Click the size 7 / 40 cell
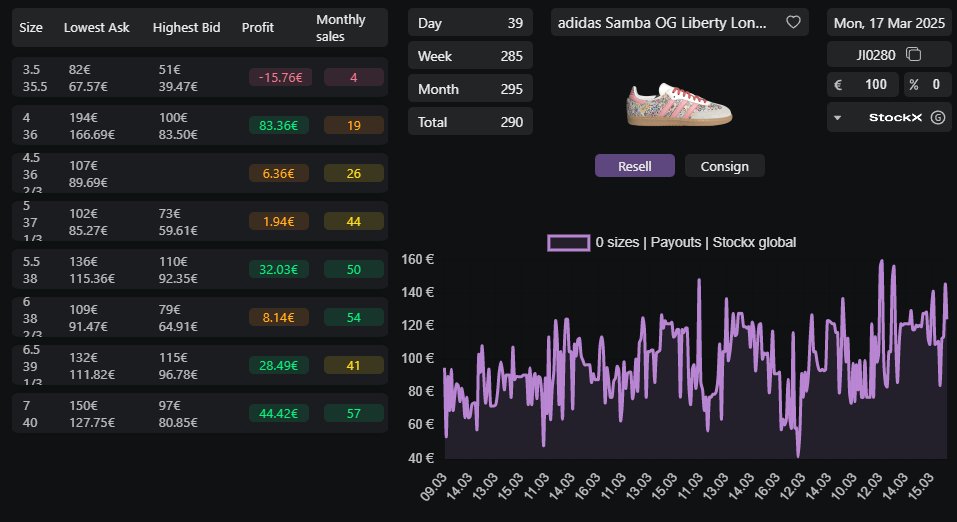 (30, 414)
